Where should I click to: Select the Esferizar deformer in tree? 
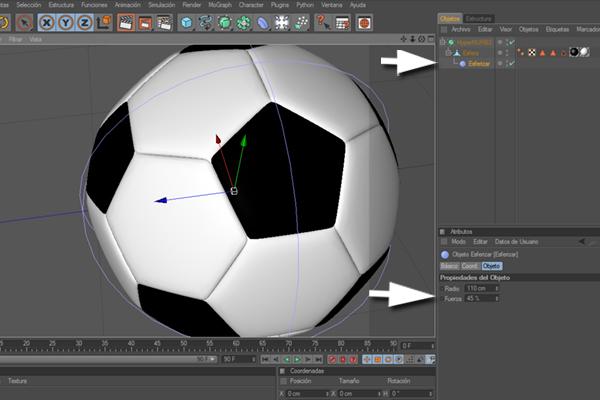click(479, 64)
